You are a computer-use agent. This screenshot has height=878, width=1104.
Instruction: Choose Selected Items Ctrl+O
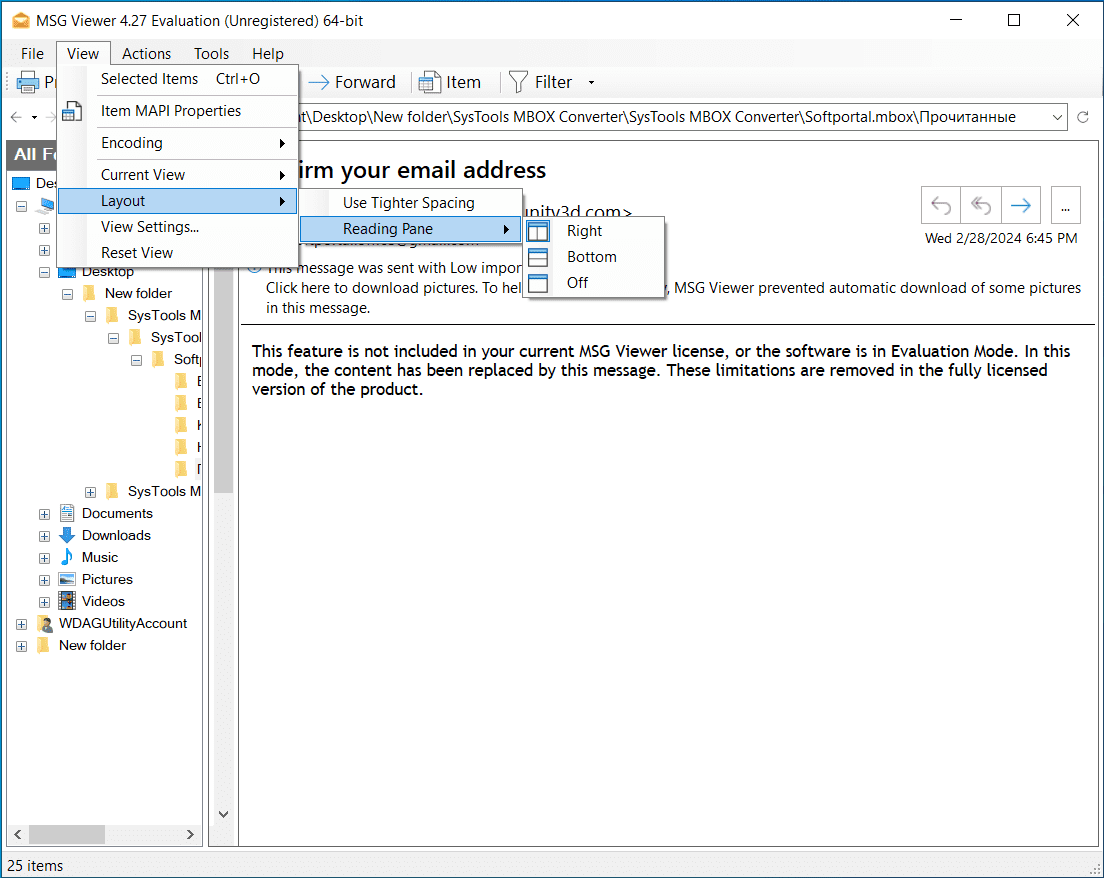tap(177, 79)
